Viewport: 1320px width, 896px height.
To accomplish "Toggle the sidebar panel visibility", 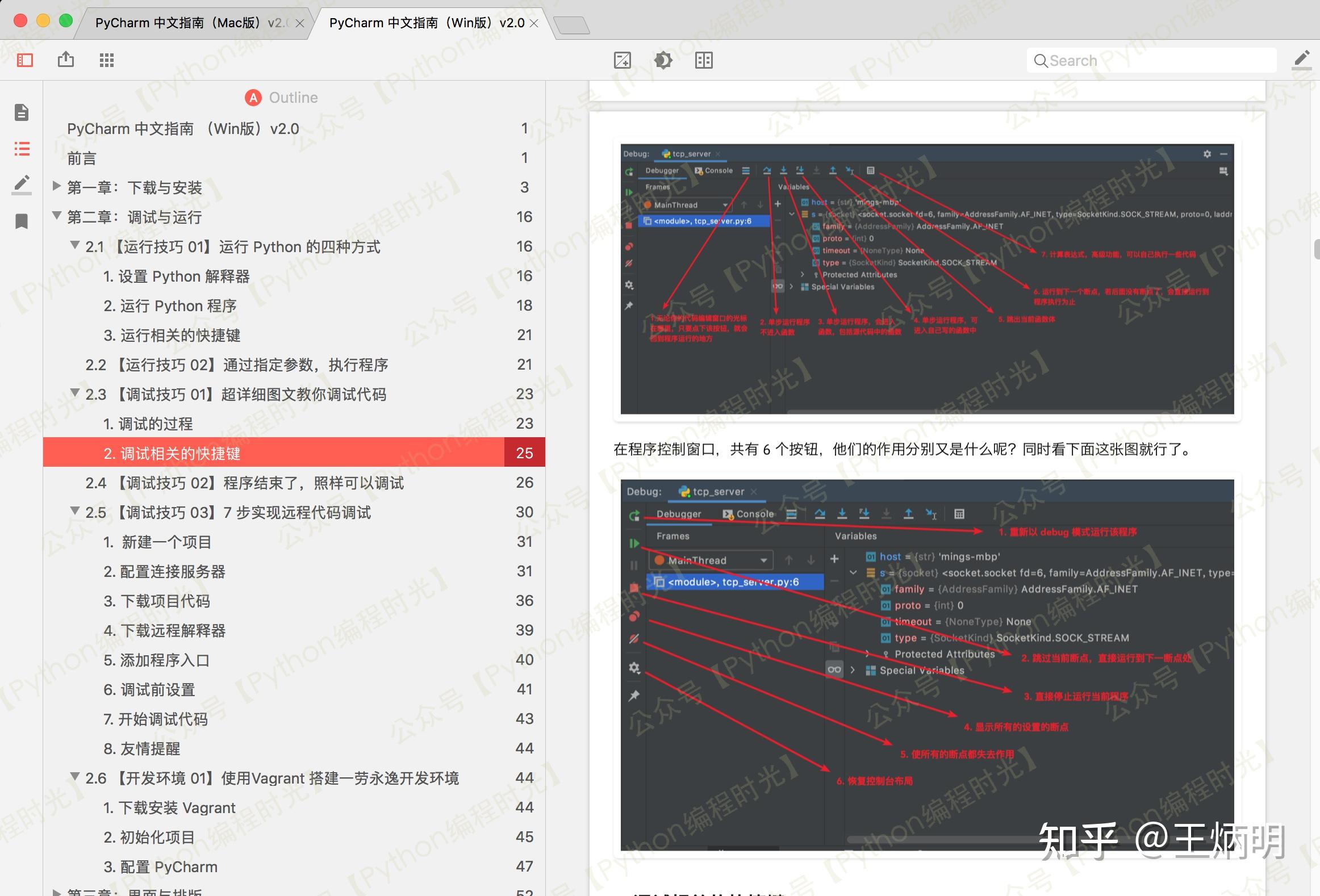I will click(x=23, y=60).
